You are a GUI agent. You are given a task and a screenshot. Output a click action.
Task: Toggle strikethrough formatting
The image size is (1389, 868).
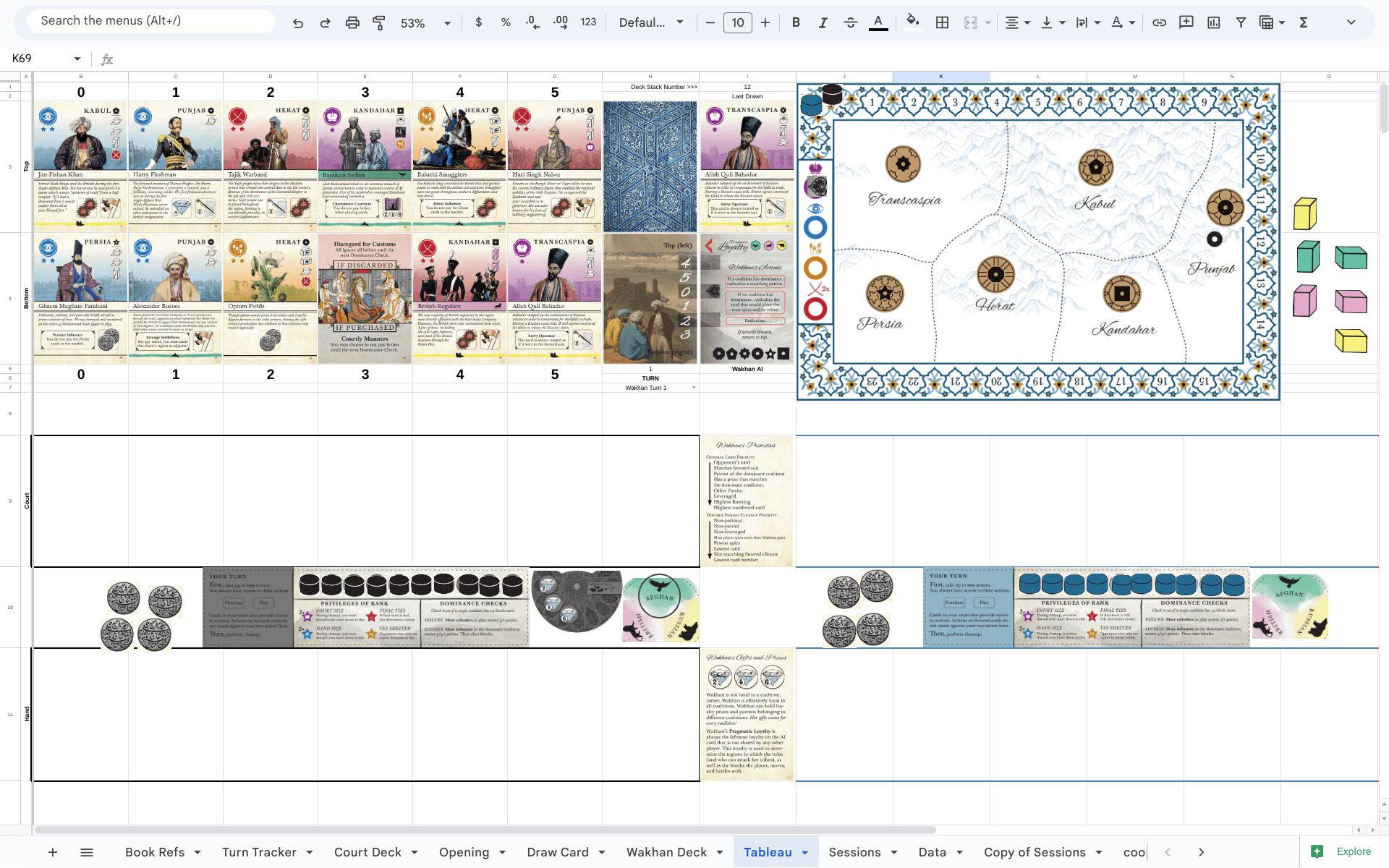850,22
